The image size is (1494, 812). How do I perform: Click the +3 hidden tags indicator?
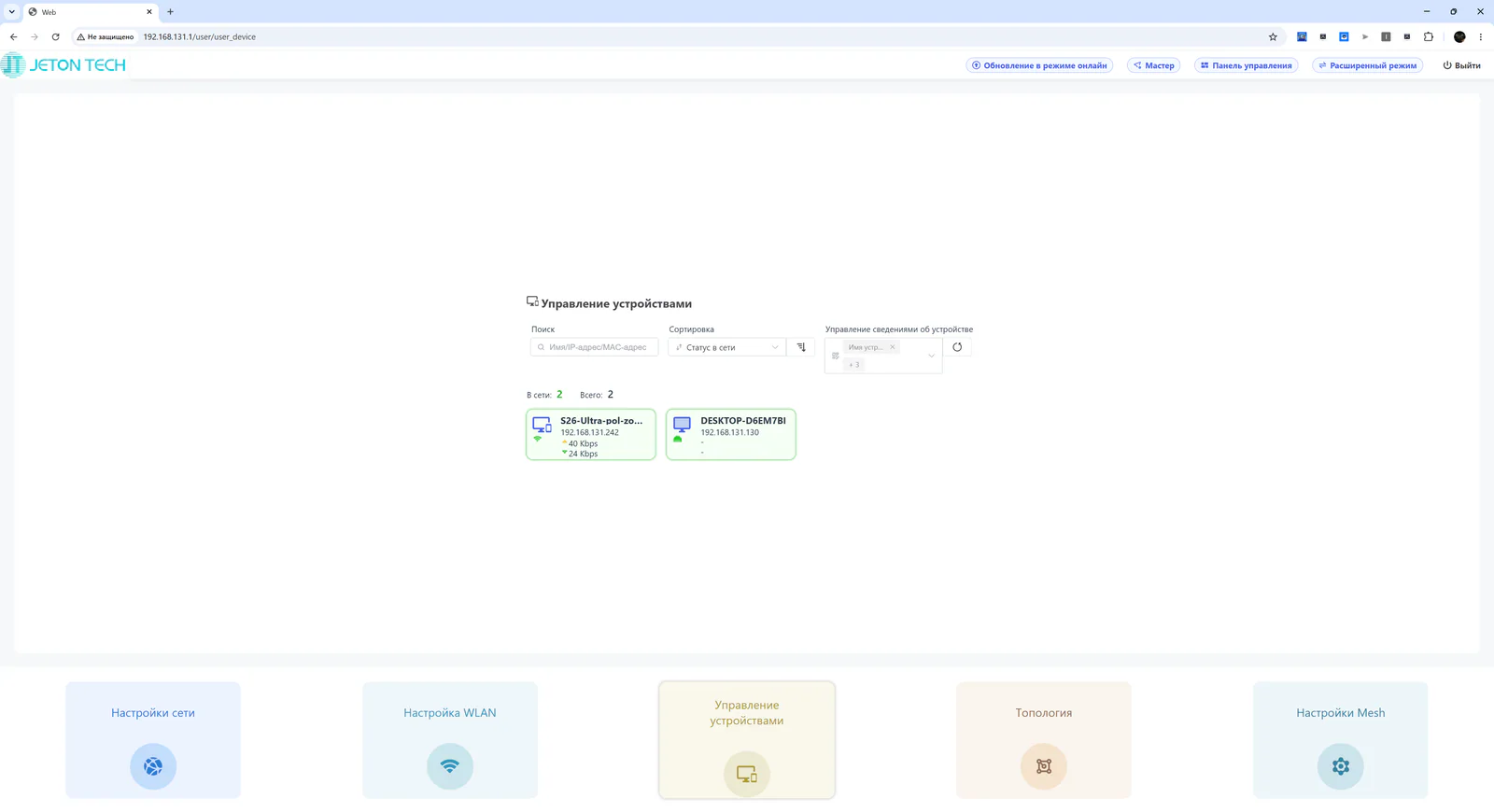(853, 365)
